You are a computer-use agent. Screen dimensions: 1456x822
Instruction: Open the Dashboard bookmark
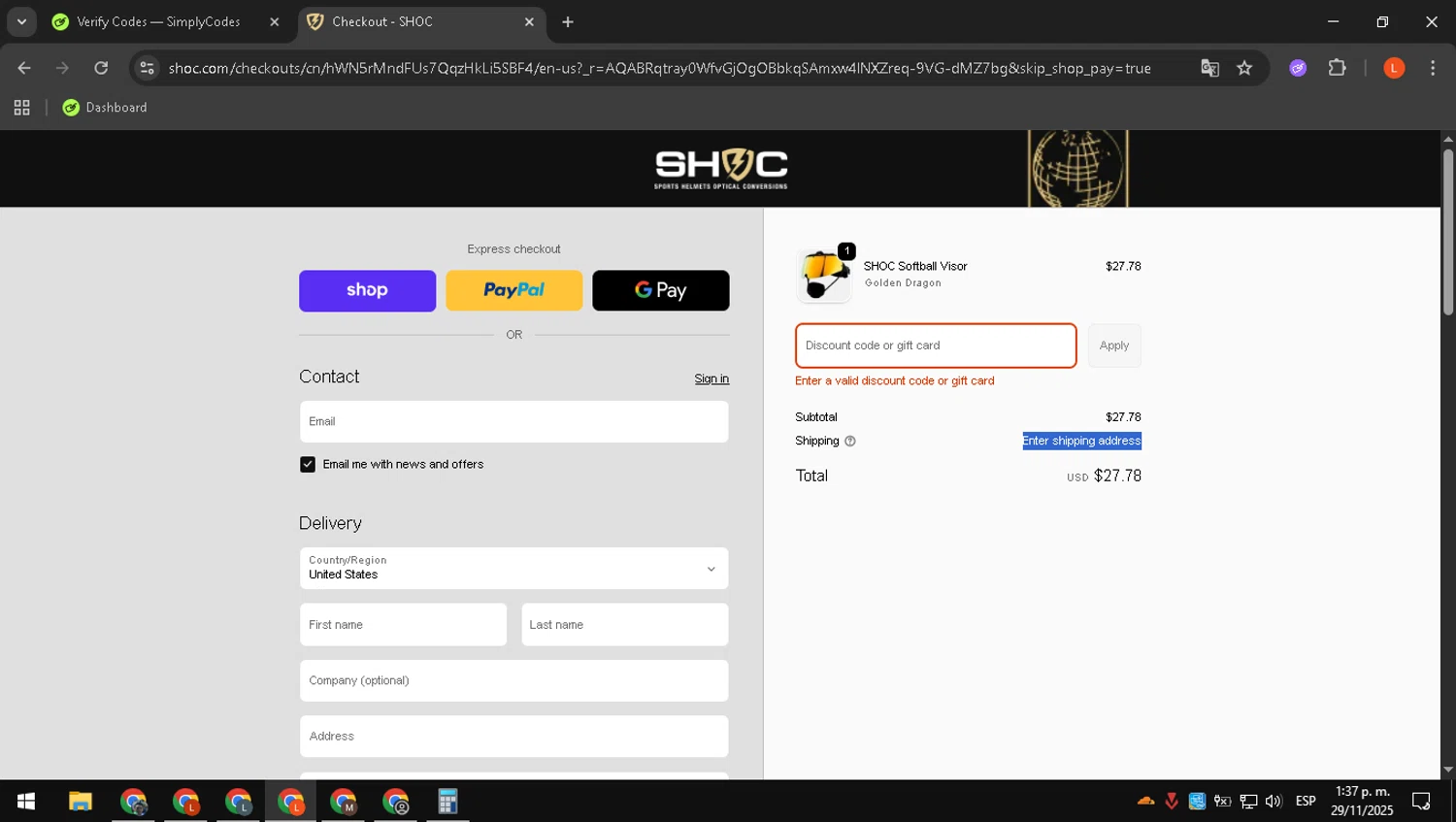tap(105, 108)
